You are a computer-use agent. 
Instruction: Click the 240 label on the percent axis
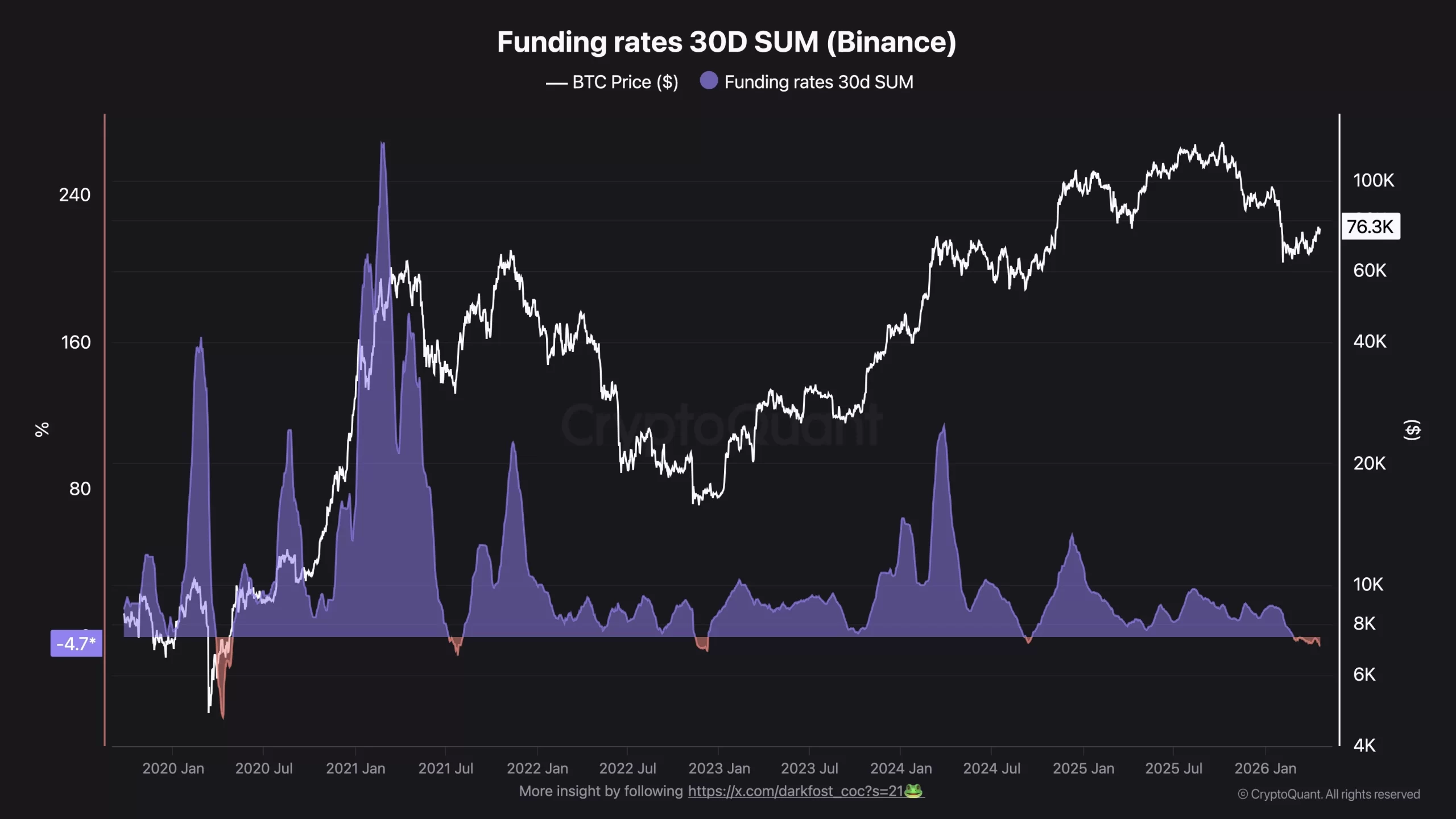(75, 195)
